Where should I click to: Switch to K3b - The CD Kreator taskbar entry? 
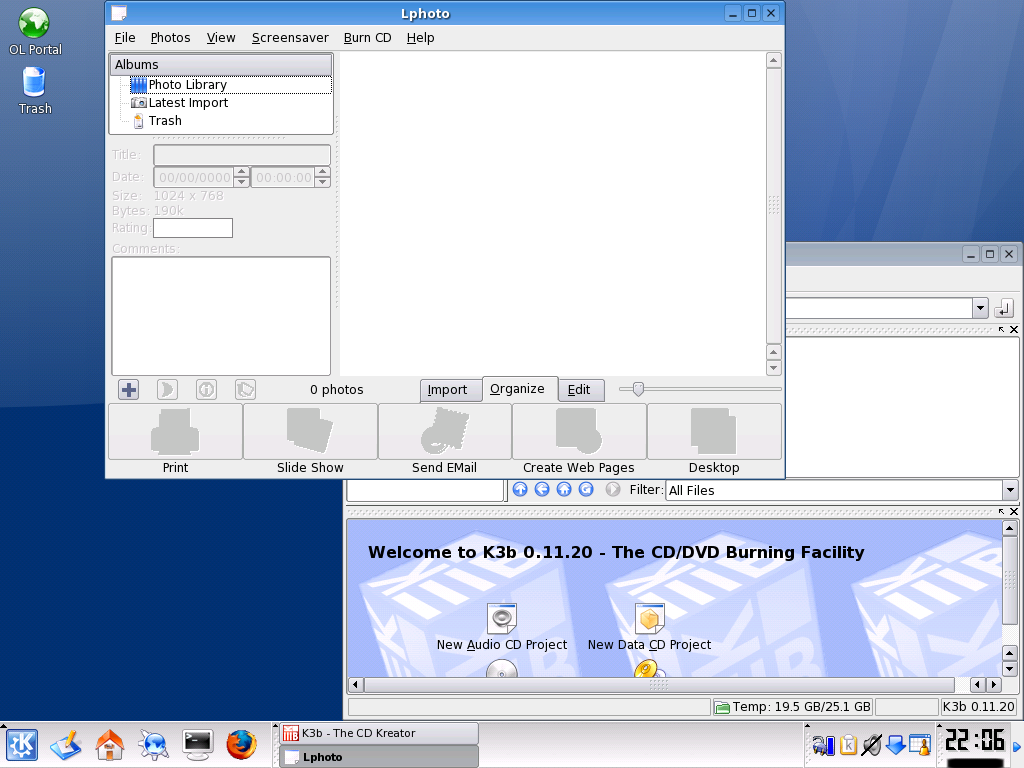[379, 733]
